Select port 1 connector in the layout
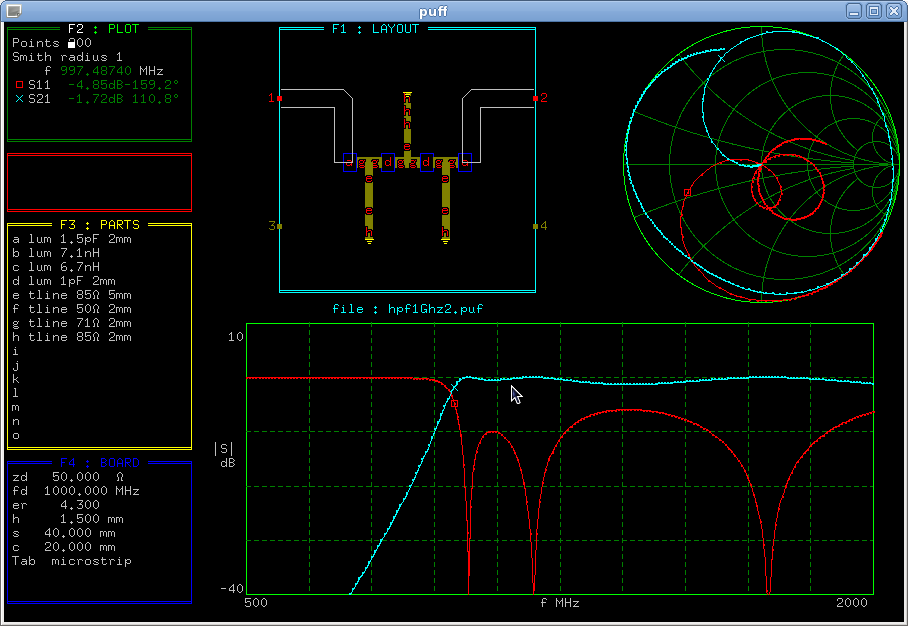The image size is (908, 626). click(x=280, y=98)
